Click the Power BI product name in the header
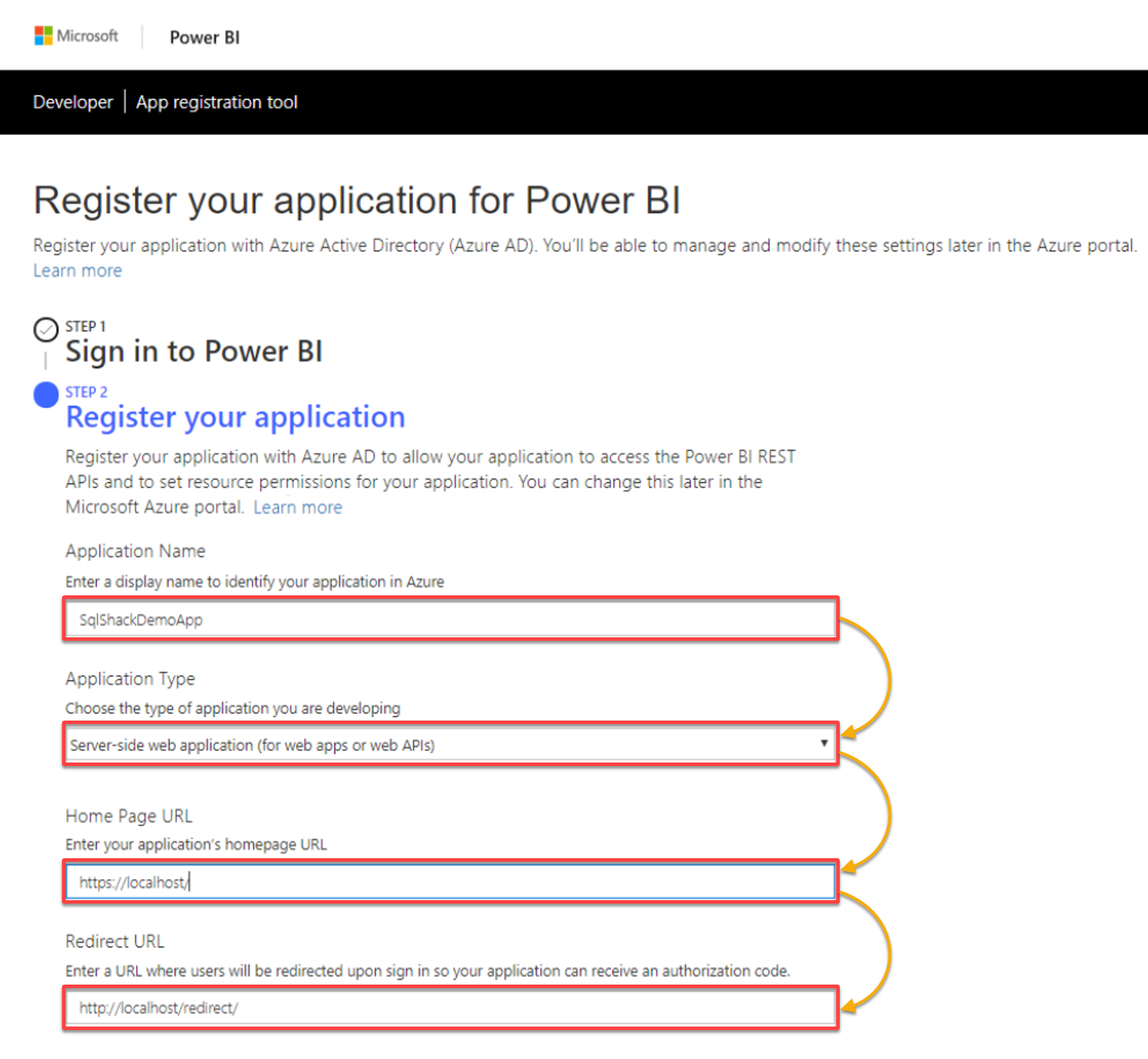 click(x=204, y=37)
